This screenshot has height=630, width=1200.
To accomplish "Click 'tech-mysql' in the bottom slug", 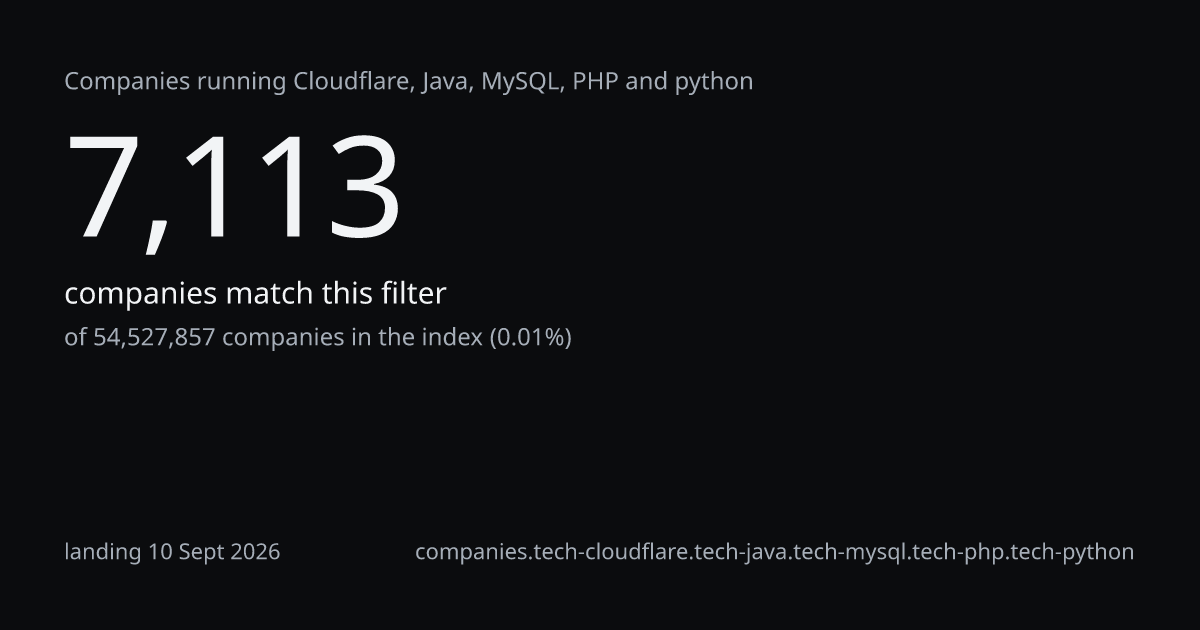I will 850,552.
